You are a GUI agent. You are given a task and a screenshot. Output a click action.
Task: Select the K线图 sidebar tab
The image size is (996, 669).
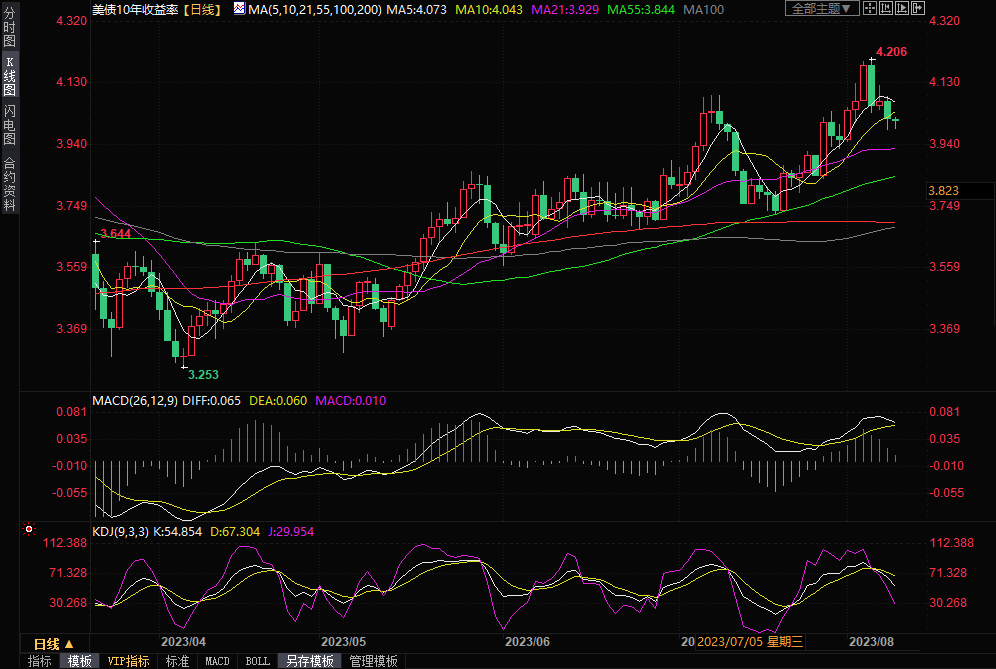pyautogui.click(x=9, y=76)
